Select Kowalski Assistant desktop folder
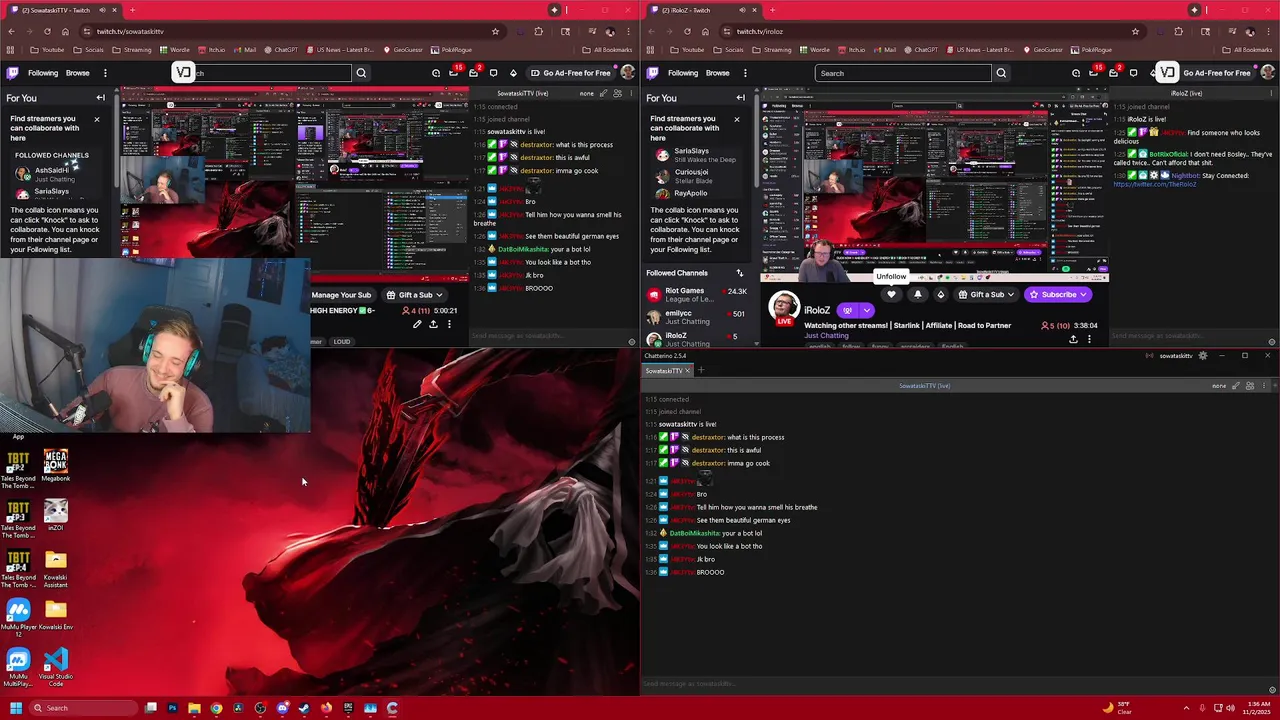The width and height of the screenshot is (1280, 720). pos(56,568)
